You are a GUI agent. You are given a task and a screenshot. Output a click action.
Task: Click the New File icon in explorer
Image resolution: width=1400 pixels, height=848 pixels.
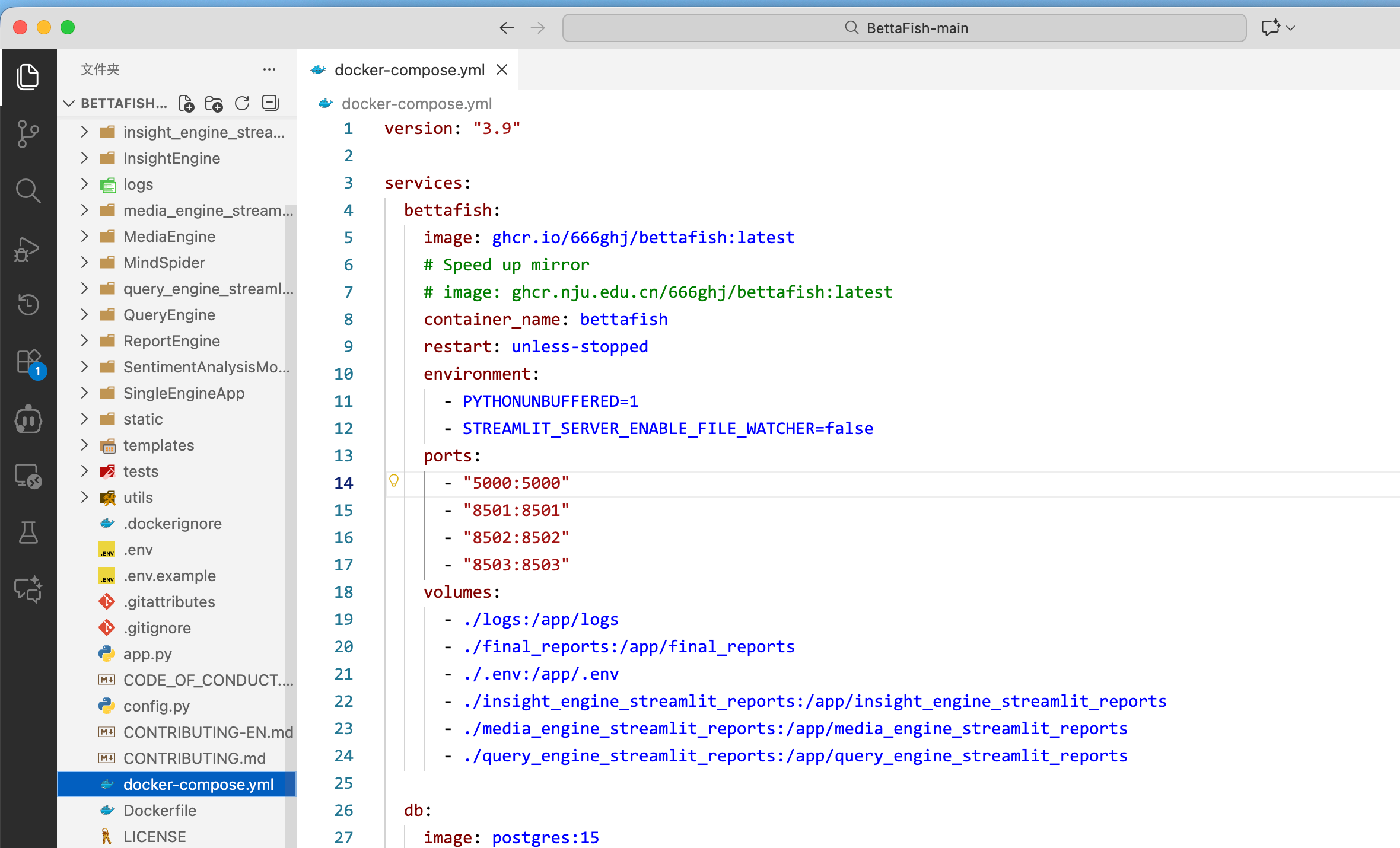[x=186, y=104]
